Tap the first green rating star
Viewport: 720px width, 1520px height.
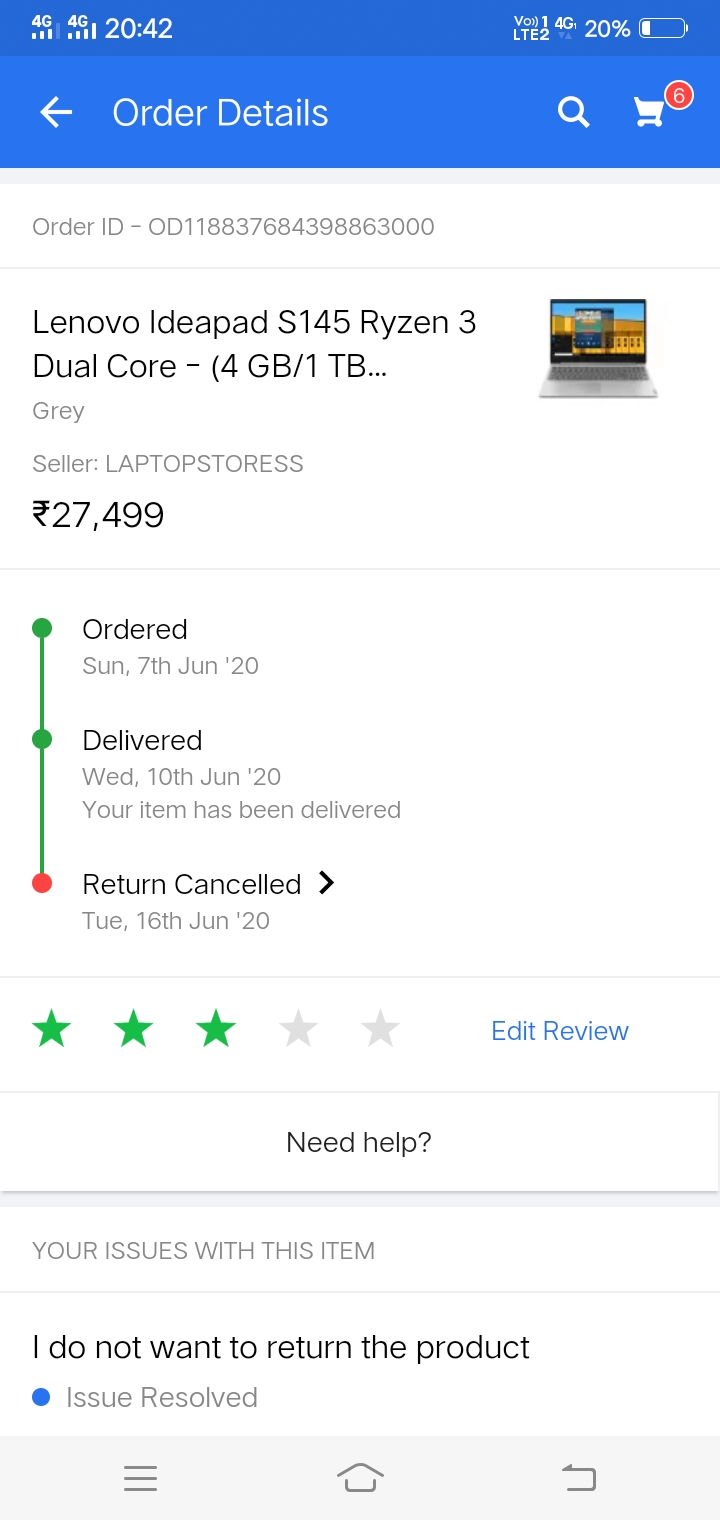click(52, 1029)
